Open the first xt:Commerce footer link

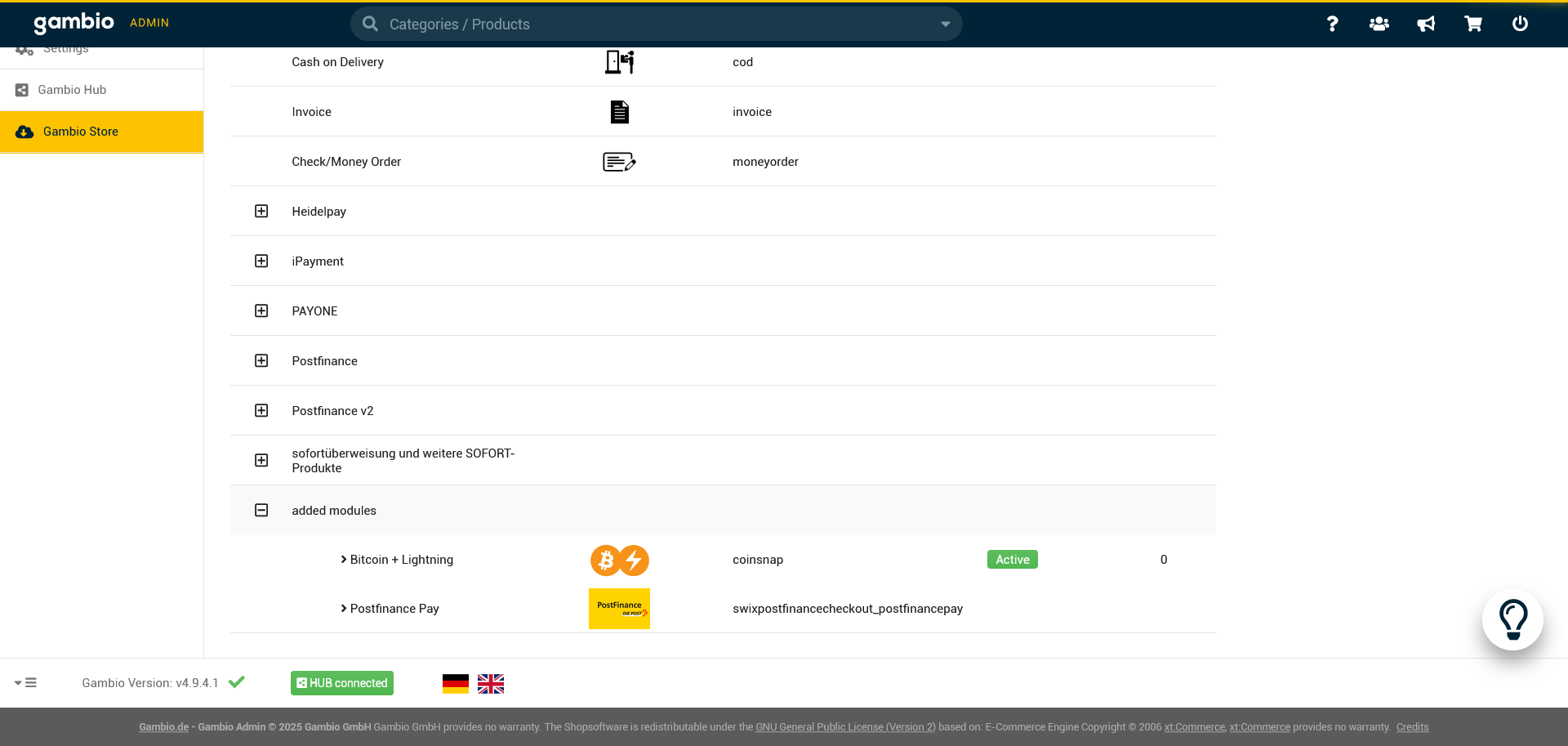1195,727
